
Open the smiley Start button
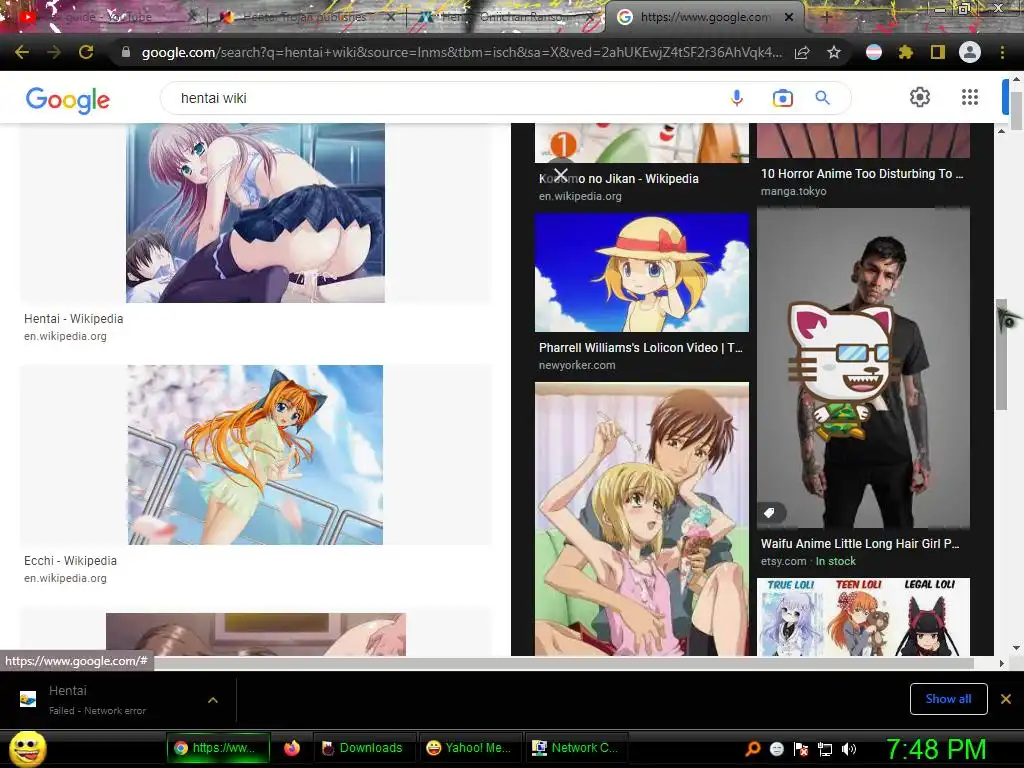[x=27, y=748]
